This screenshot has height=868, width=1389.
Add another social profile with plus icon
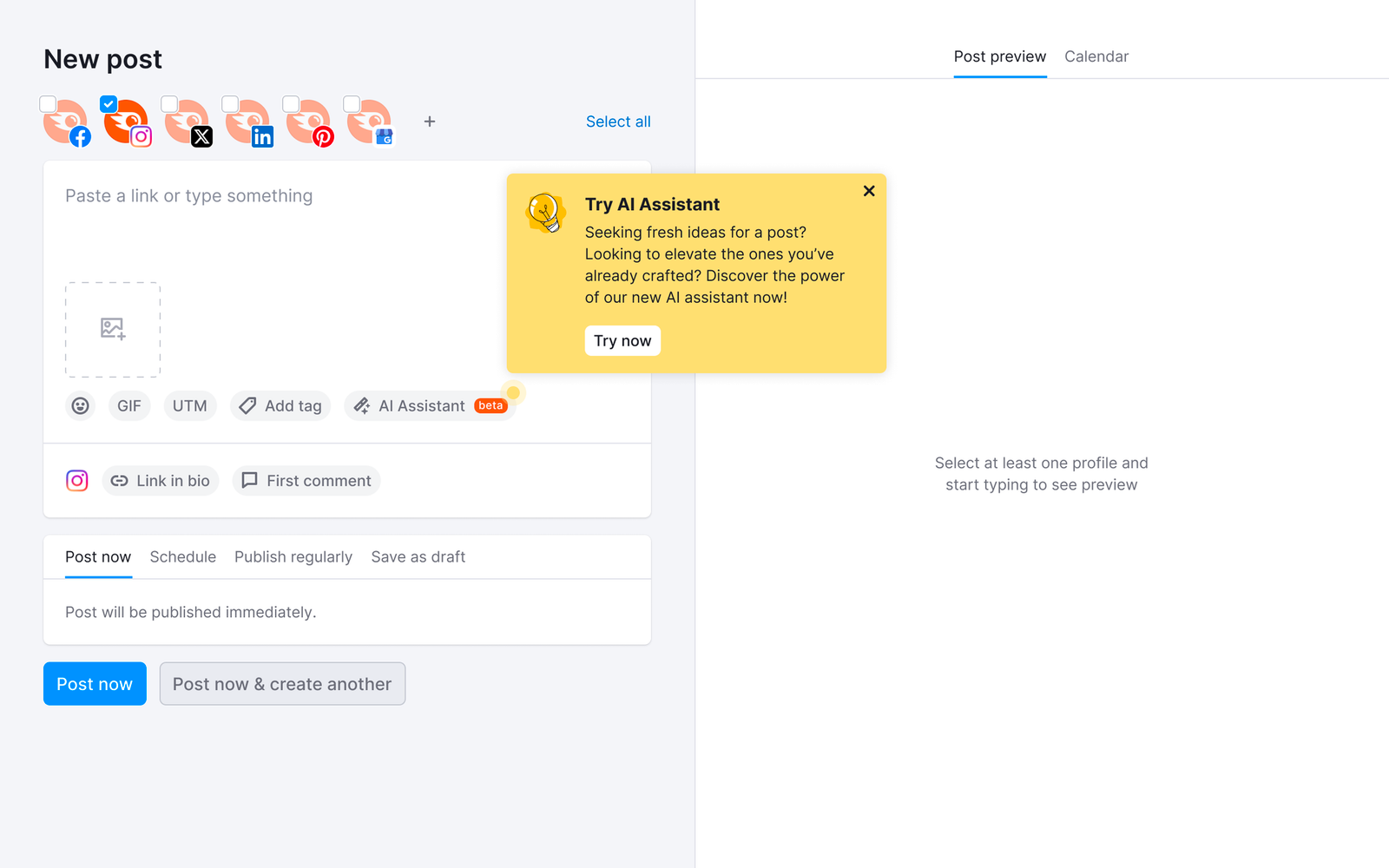(430, 122)
